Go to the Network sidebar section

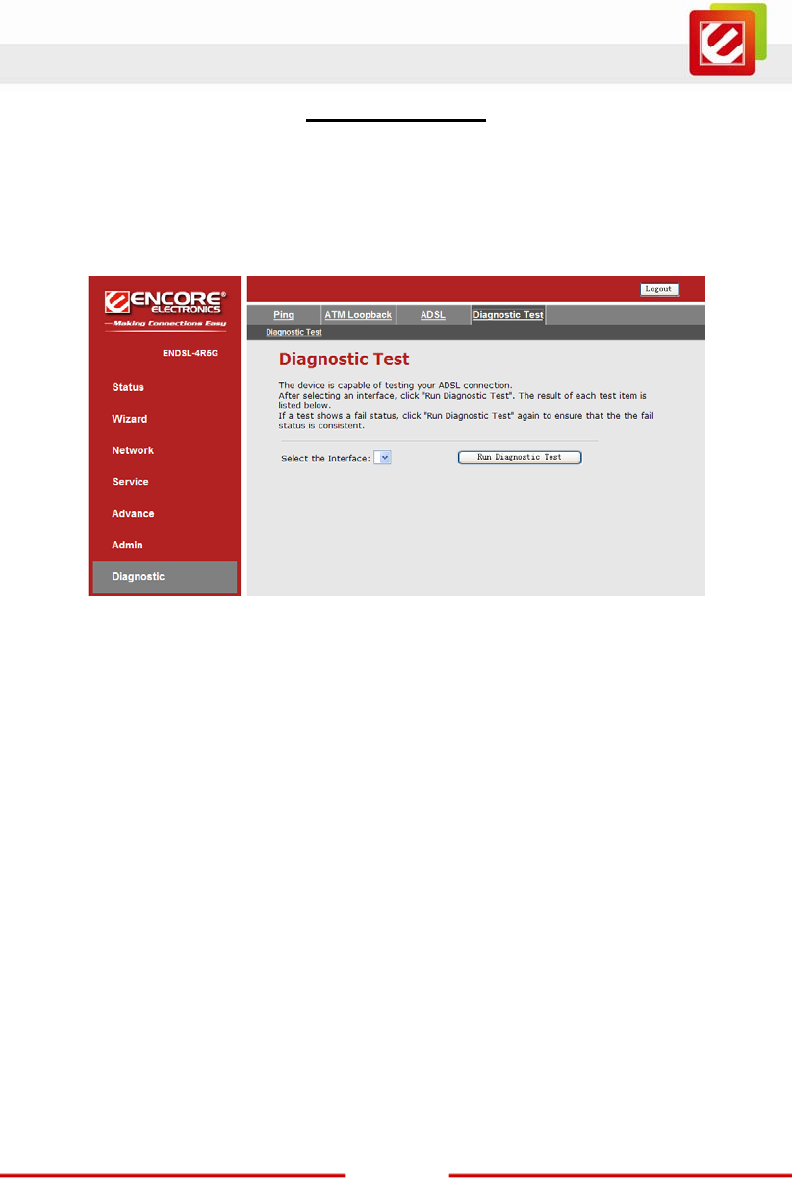tap(133, 450)
